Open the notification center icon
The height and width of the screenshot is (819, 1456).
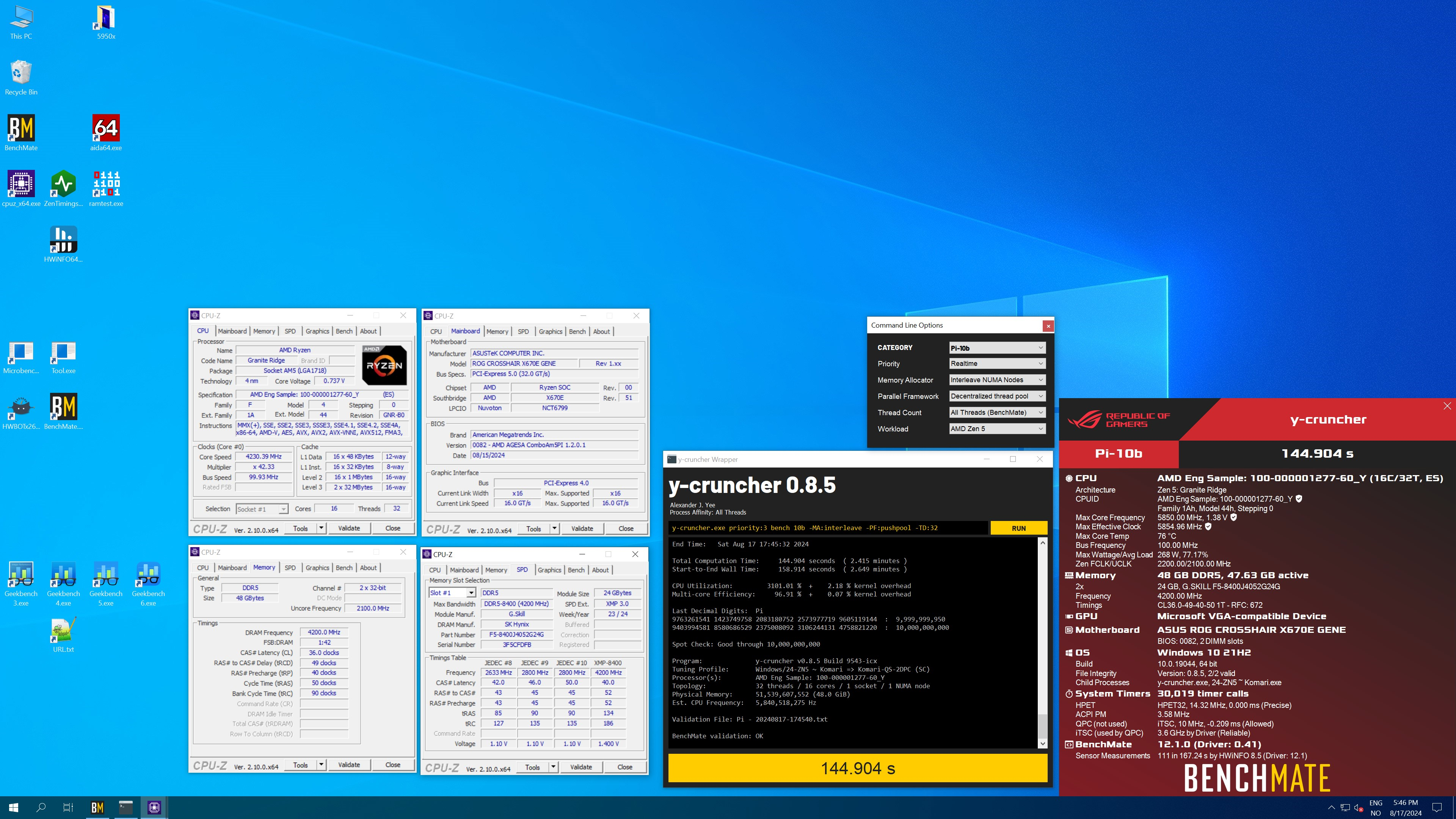pyautogui.click(x=1437, y=808)
